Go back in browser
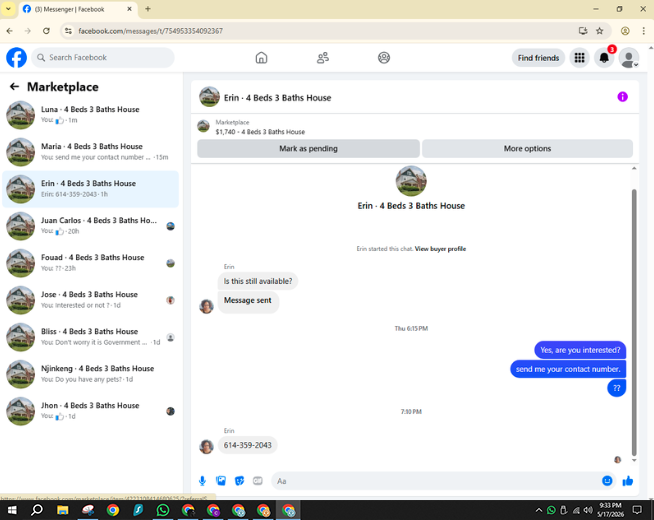Image resolution: width=654 pixels, height=520 pixels. (x=10, y=31)
